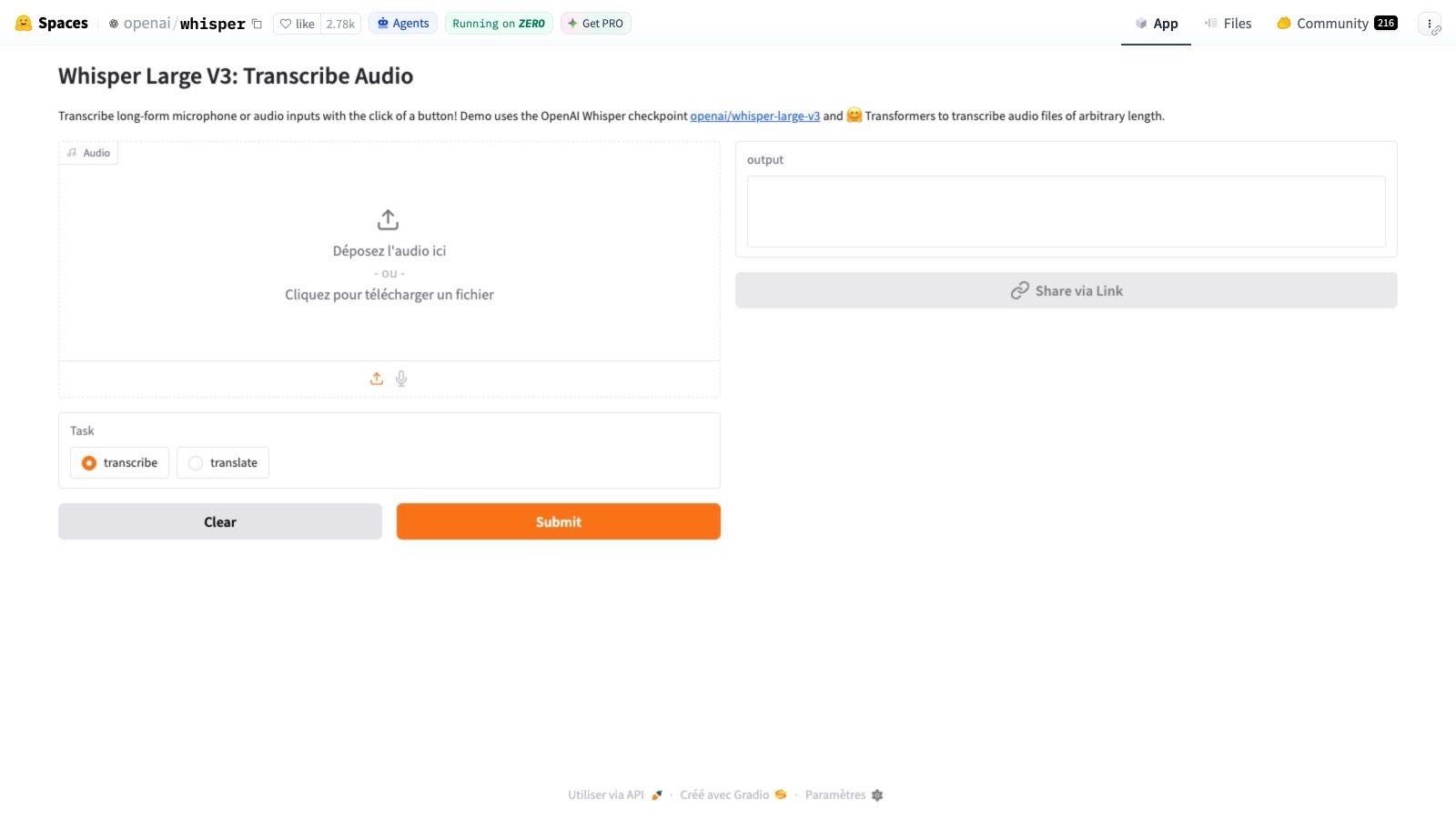Open the Community tab
The width and height of the screenshot is (1456, 819).
click(x=1337, y=24)
